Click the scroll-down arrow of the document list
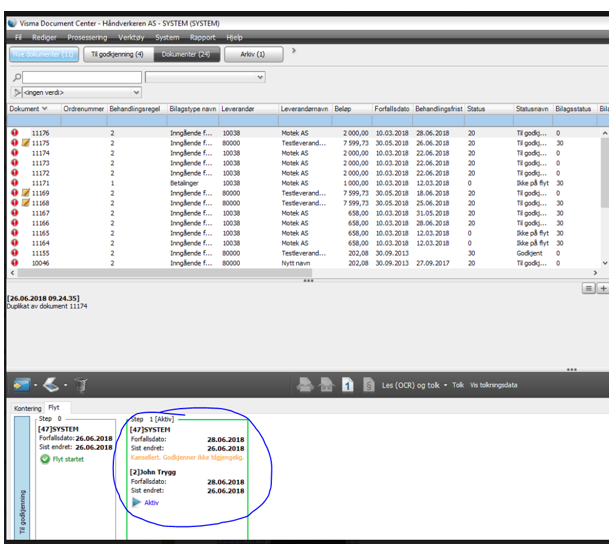Image resolution: width=614 pixels, height=546 pixels. (x=605, y=263)
